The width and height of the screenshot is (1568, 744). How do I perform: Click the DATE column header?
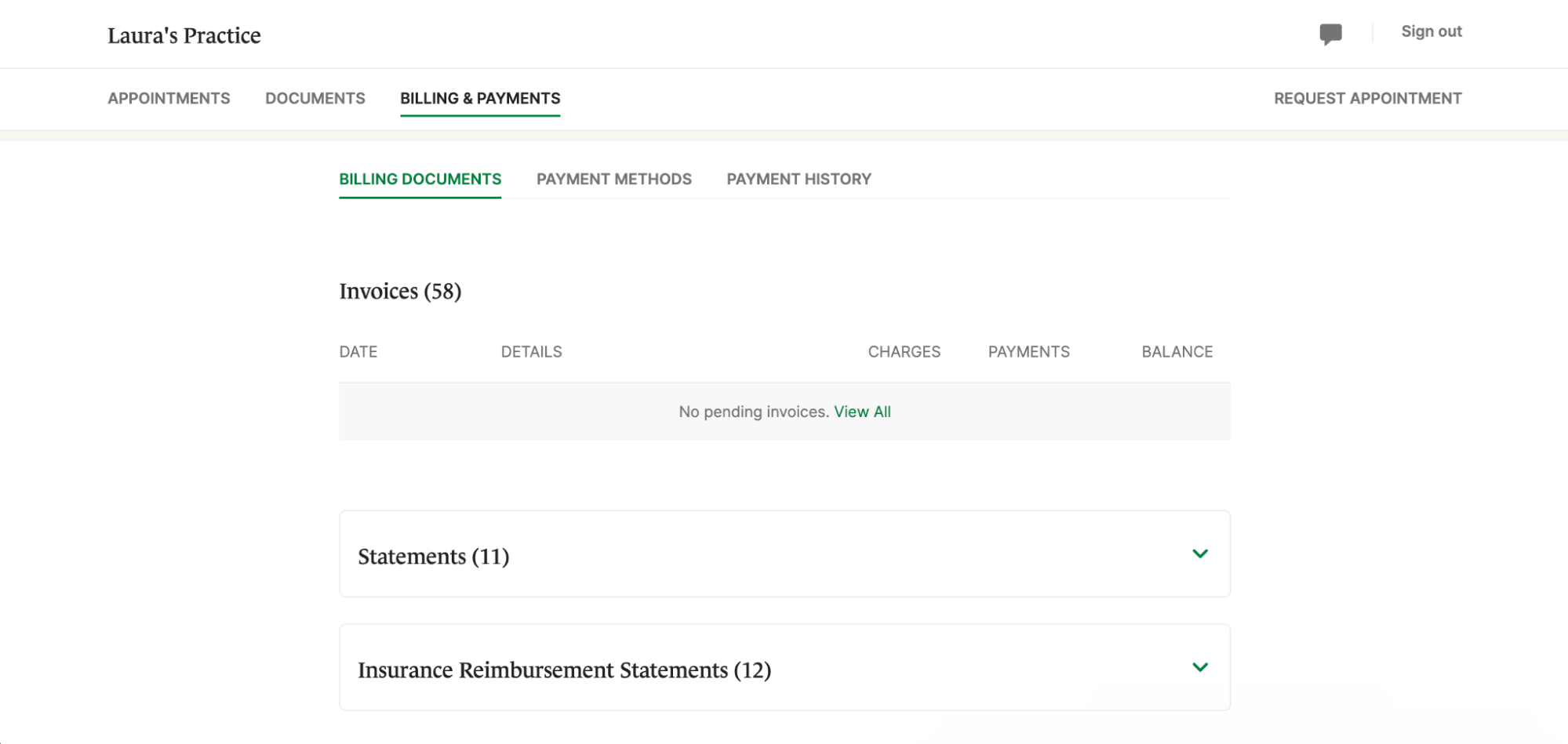tap(358, 351)
